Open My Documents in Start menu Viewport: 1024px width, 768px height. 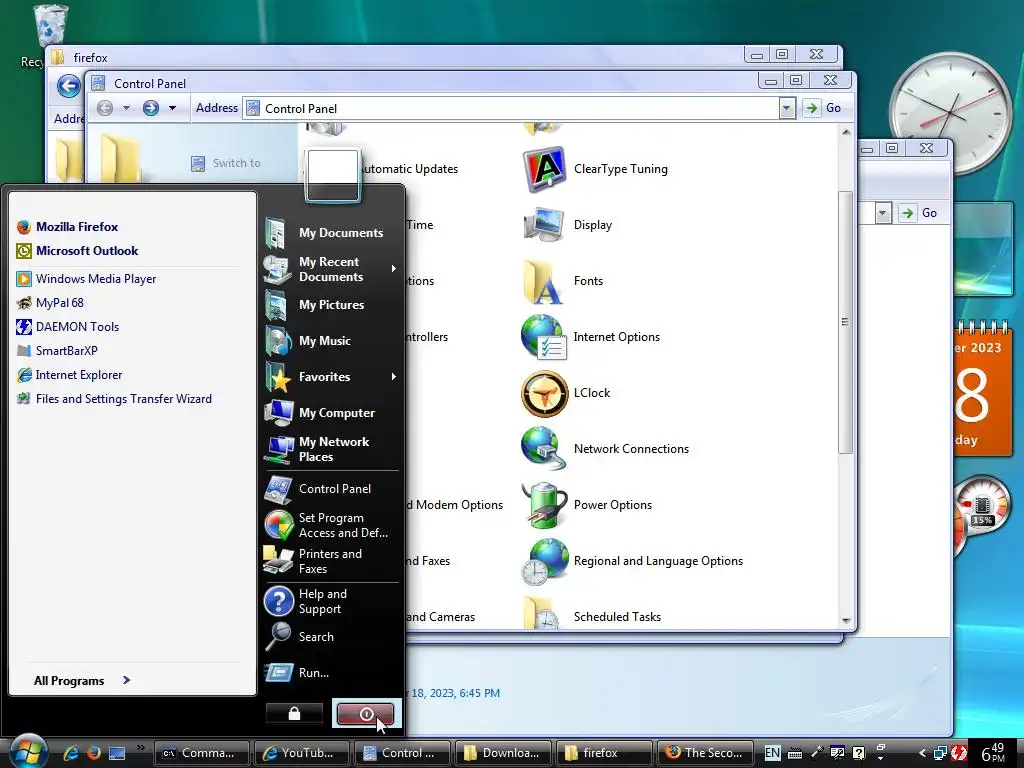point(330,232)
